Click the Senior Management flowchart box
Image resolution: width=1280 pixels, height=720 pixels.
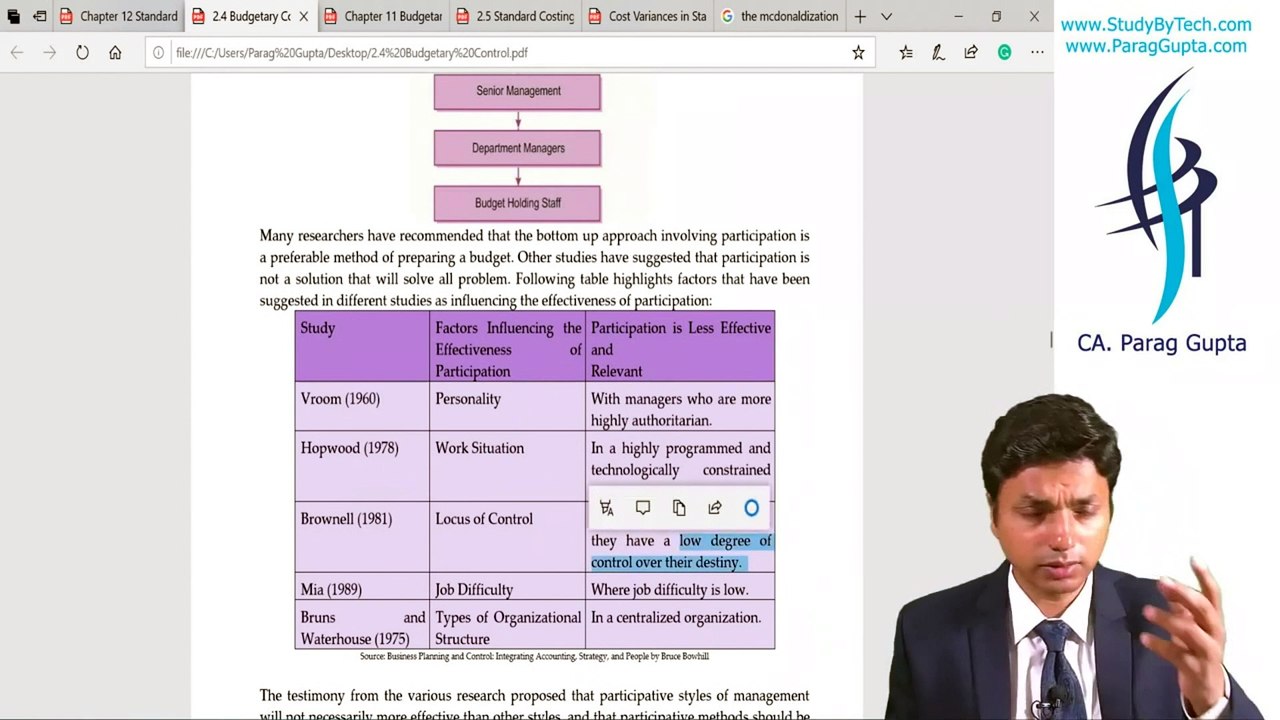pyautogui.click(x=517, y=91)
